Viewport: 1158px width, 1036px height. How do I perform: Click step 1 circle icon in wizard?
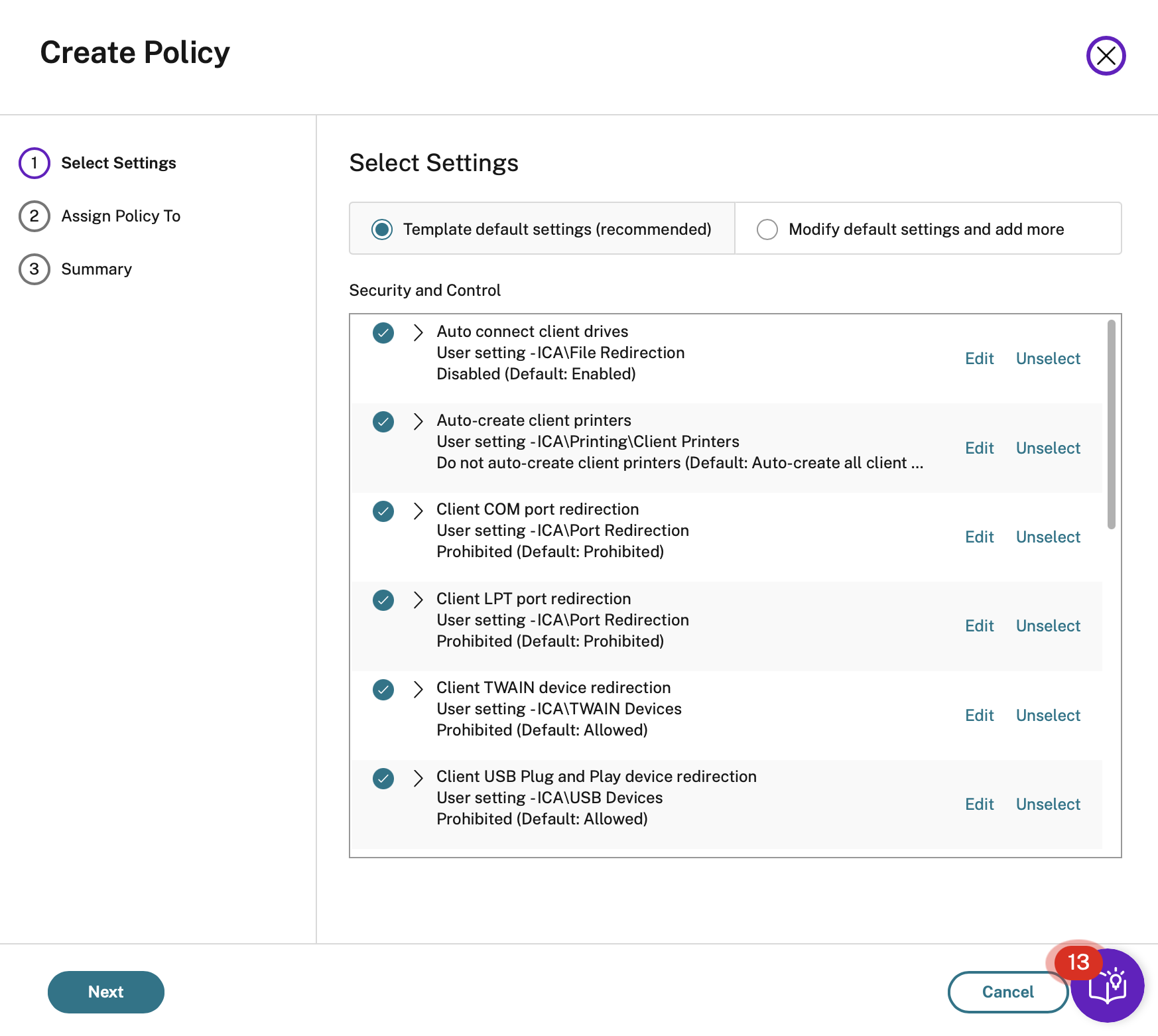pos(34,163)
